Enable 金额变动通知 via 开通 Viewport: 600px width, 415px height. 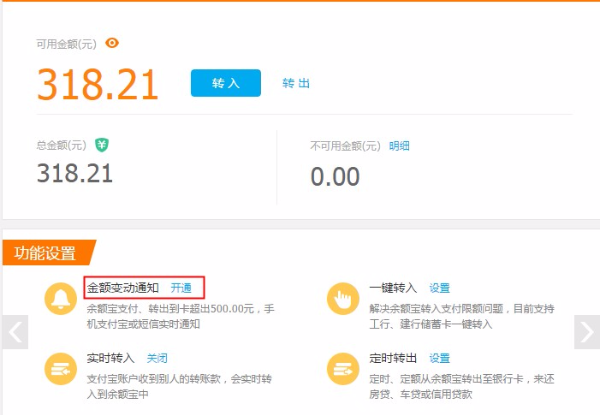click(x=181, y=288)
